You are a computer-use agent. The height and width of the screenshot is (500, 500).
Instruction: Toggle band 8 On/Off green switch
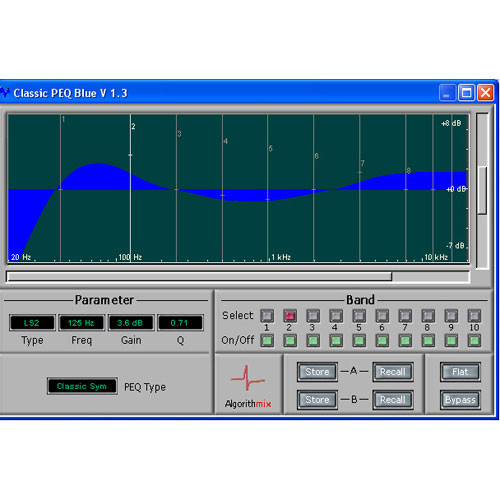point(428,341)
